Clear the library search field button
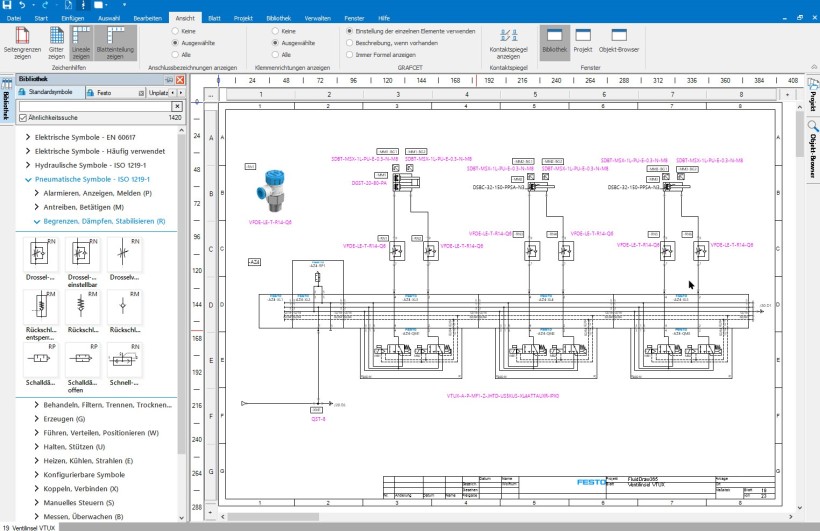The height and width of the screenshot is (531, 820). [x=177, y=106]
